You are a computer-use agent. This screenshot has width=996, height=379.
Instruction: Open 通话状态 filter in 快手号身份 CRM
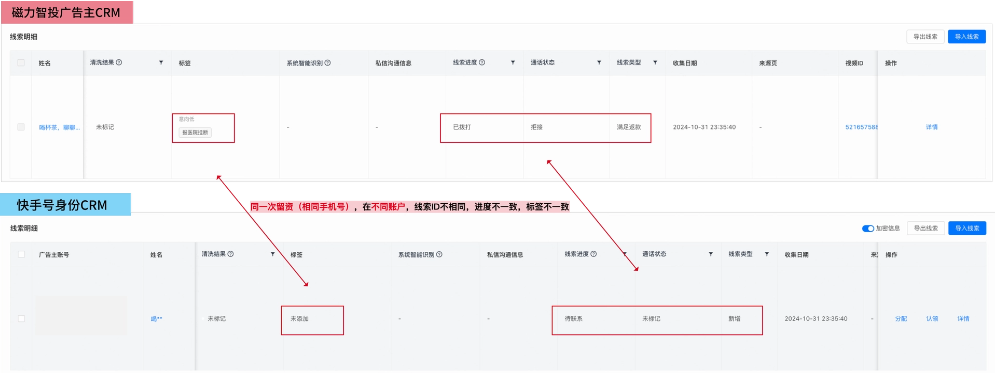710,254
